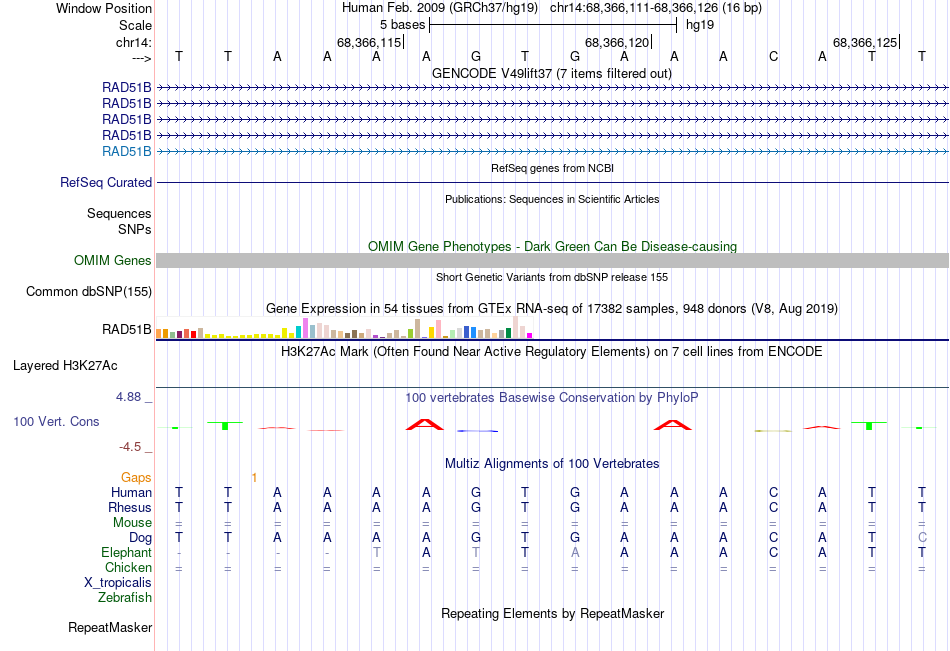Image resolution: width=950 pixels, height=651 pixels.
Task: Open the GTEx Gene Expression track title
Action: coord(552,309)
